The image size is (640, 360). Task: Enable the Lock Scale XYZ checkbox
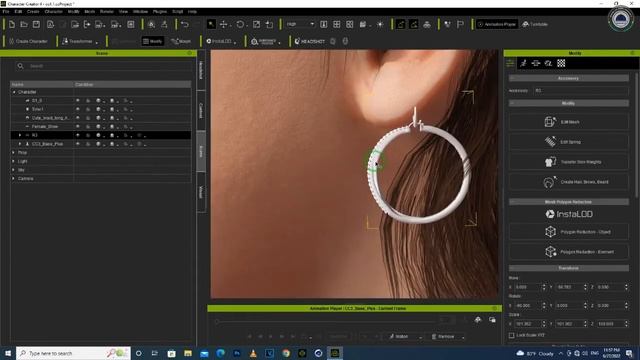[x=511, y=335]
